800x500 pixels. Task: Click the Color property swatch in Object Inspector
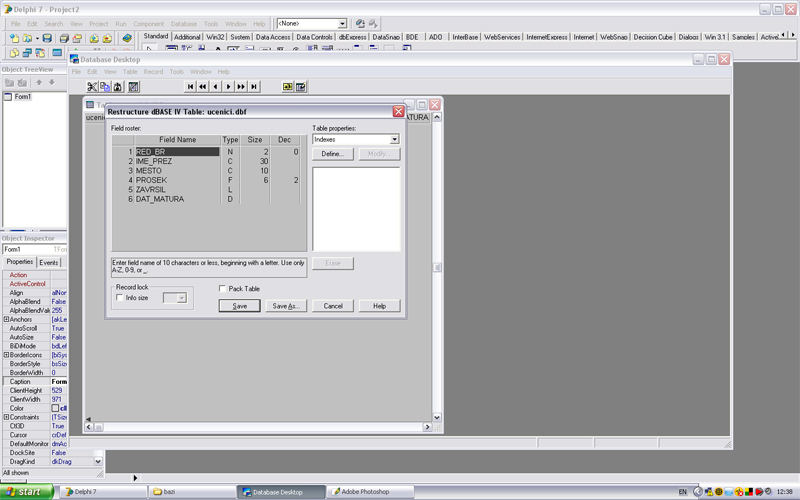pyautogui.click(x=55, y=408)
